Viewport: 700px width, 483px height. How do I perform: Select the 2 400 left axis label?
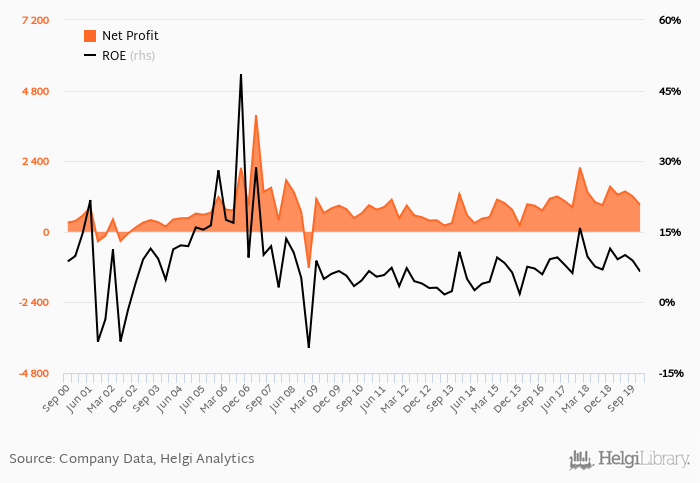click(34, 162)
